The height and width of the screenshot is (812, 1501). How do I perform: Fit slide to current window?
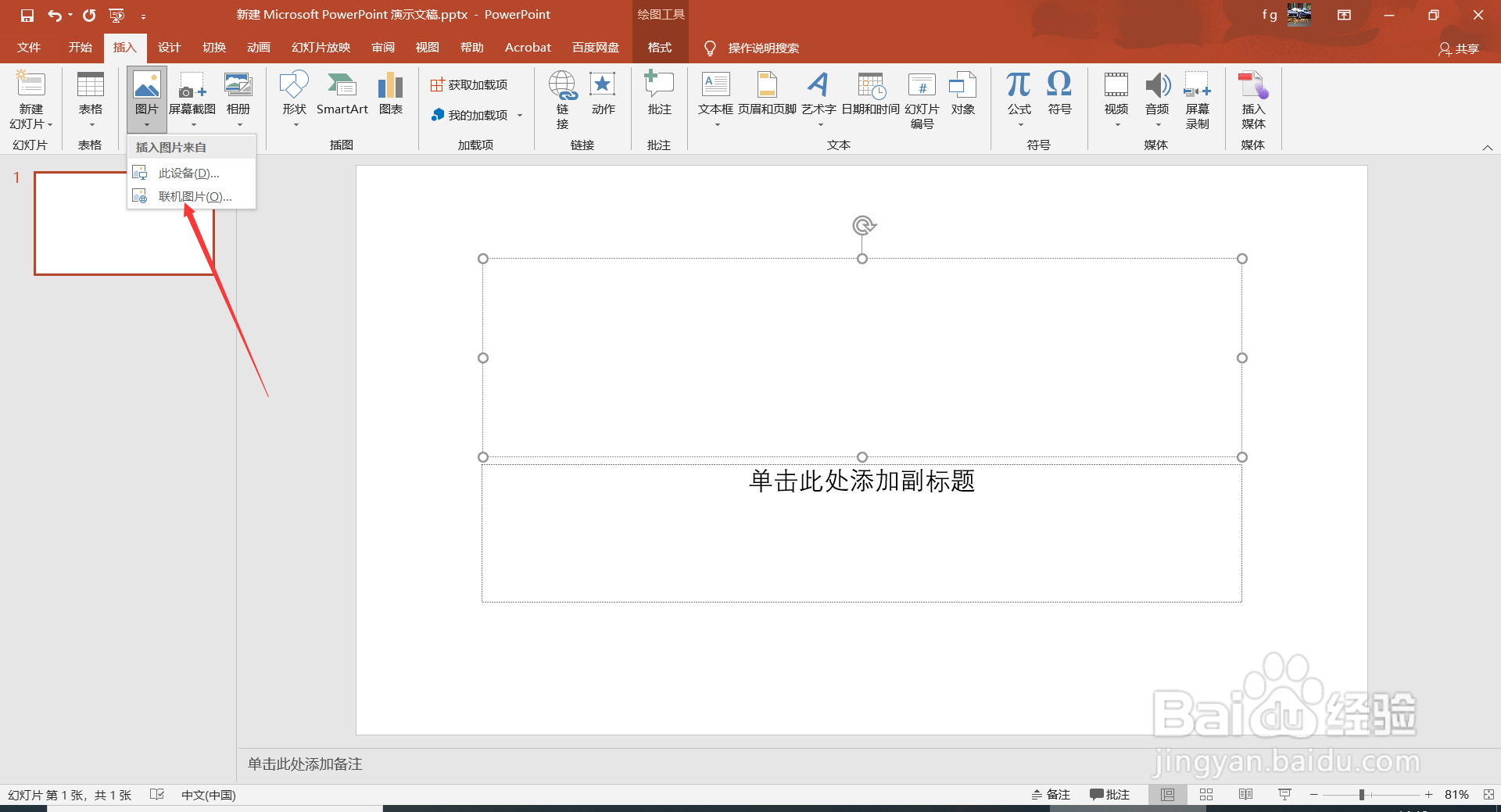coord(1488,795)
